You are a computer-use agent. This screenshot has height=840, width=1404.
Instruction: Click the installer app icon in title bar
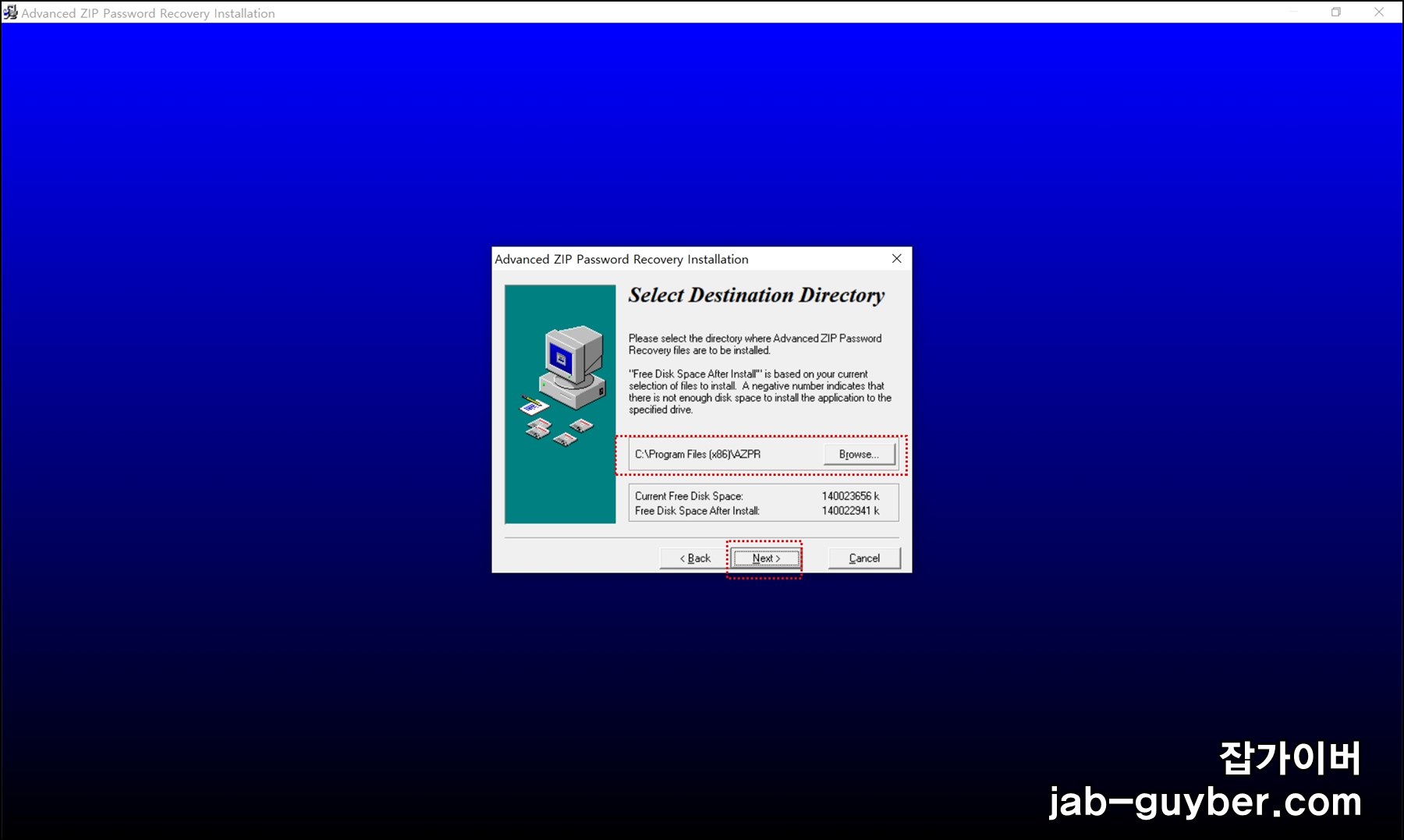click(10, 12)
